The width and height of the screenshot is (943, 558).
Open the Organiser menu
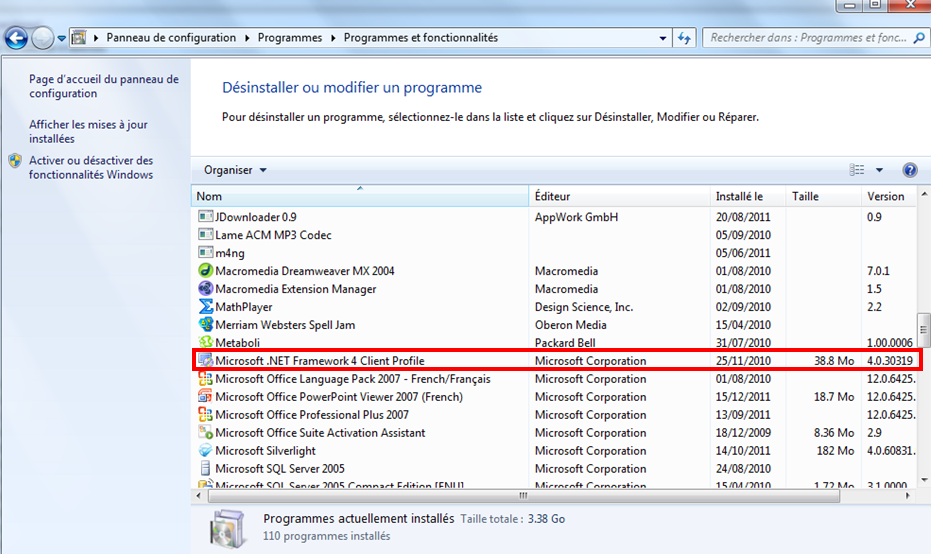(235, 170)
